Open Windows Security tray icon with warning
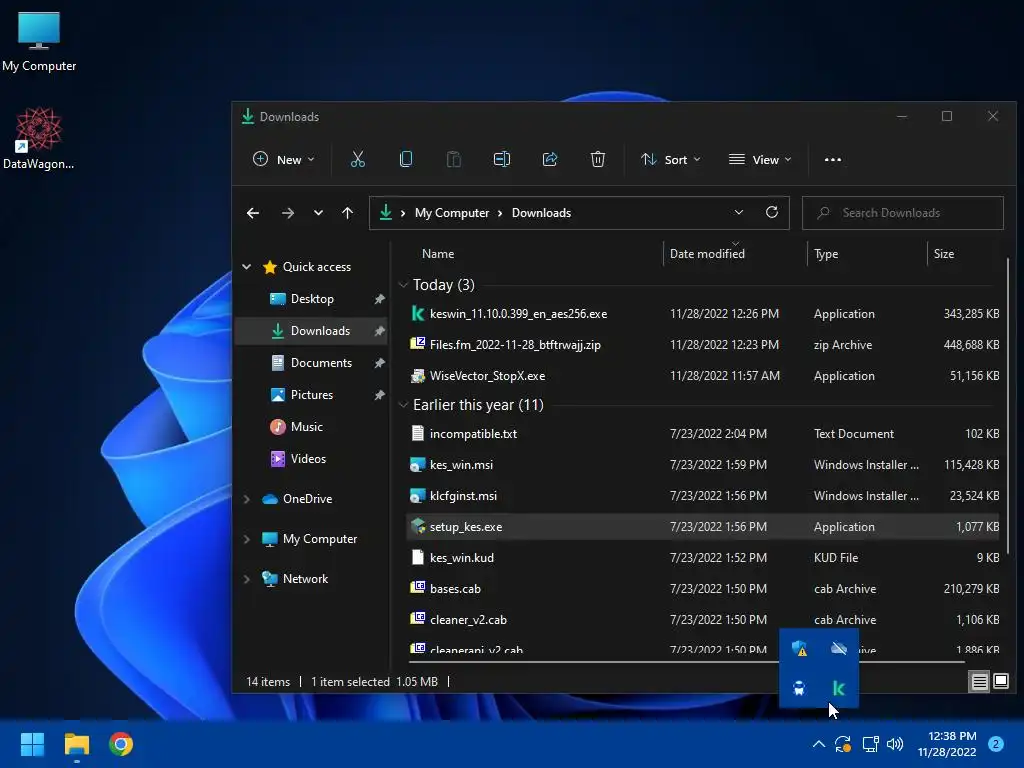The height and width of the screenshot is (768, 1024). point(799,648)
